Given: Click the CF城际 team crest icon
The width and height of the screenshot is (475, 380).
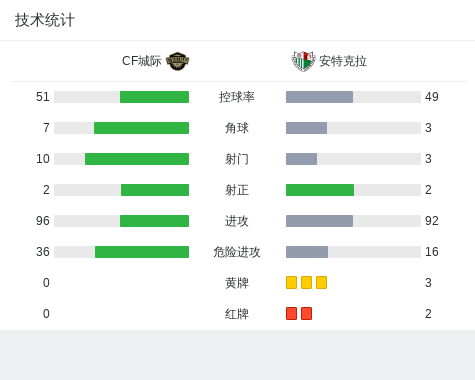Looking at the screenshot, I should pyautogui.click(x=178, y=61).
